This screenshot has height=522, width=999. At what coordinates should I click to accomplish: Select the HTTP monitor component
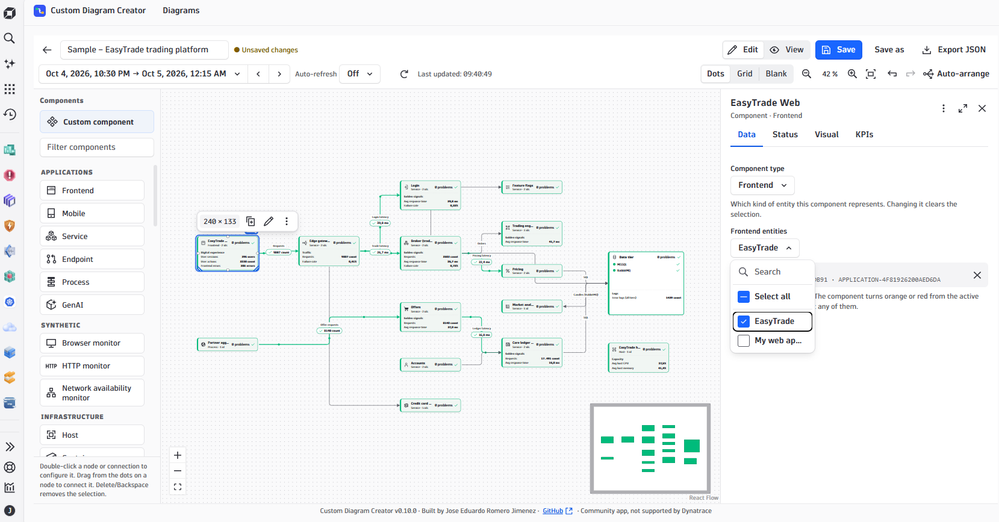click(92, 366)
